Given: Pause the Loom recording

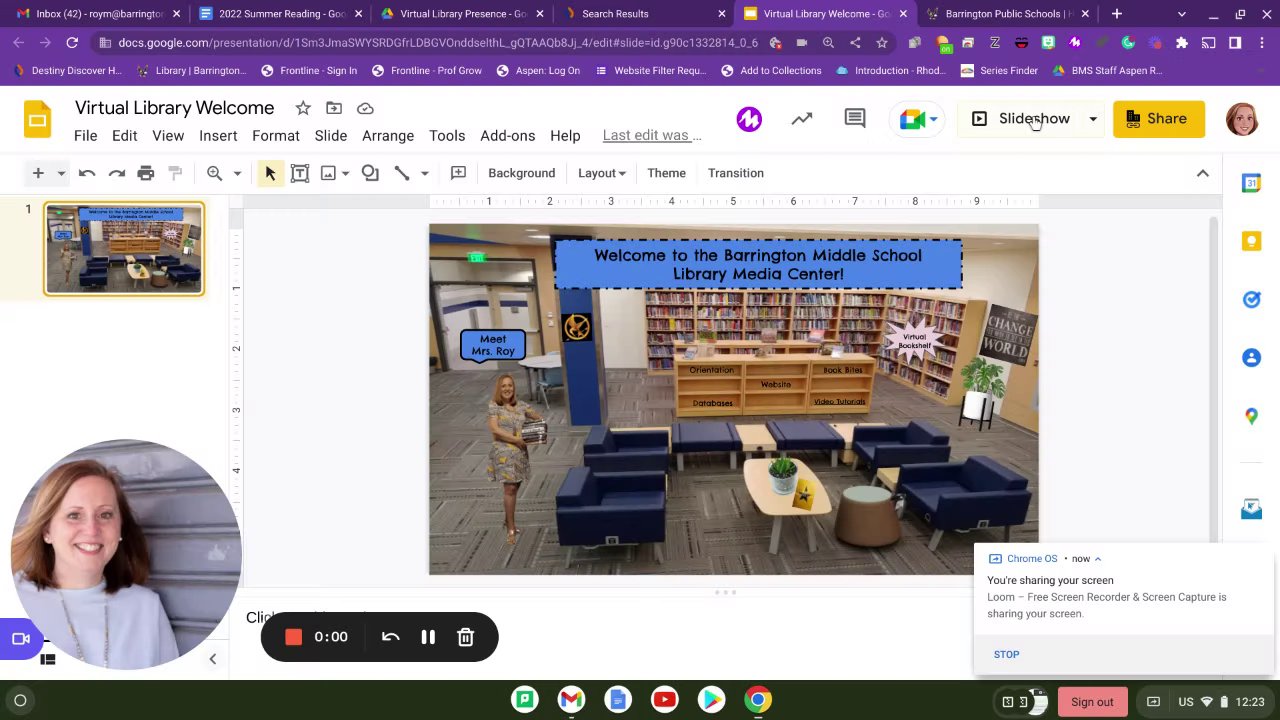Looking at the screenshot, I should pos(428,637).
